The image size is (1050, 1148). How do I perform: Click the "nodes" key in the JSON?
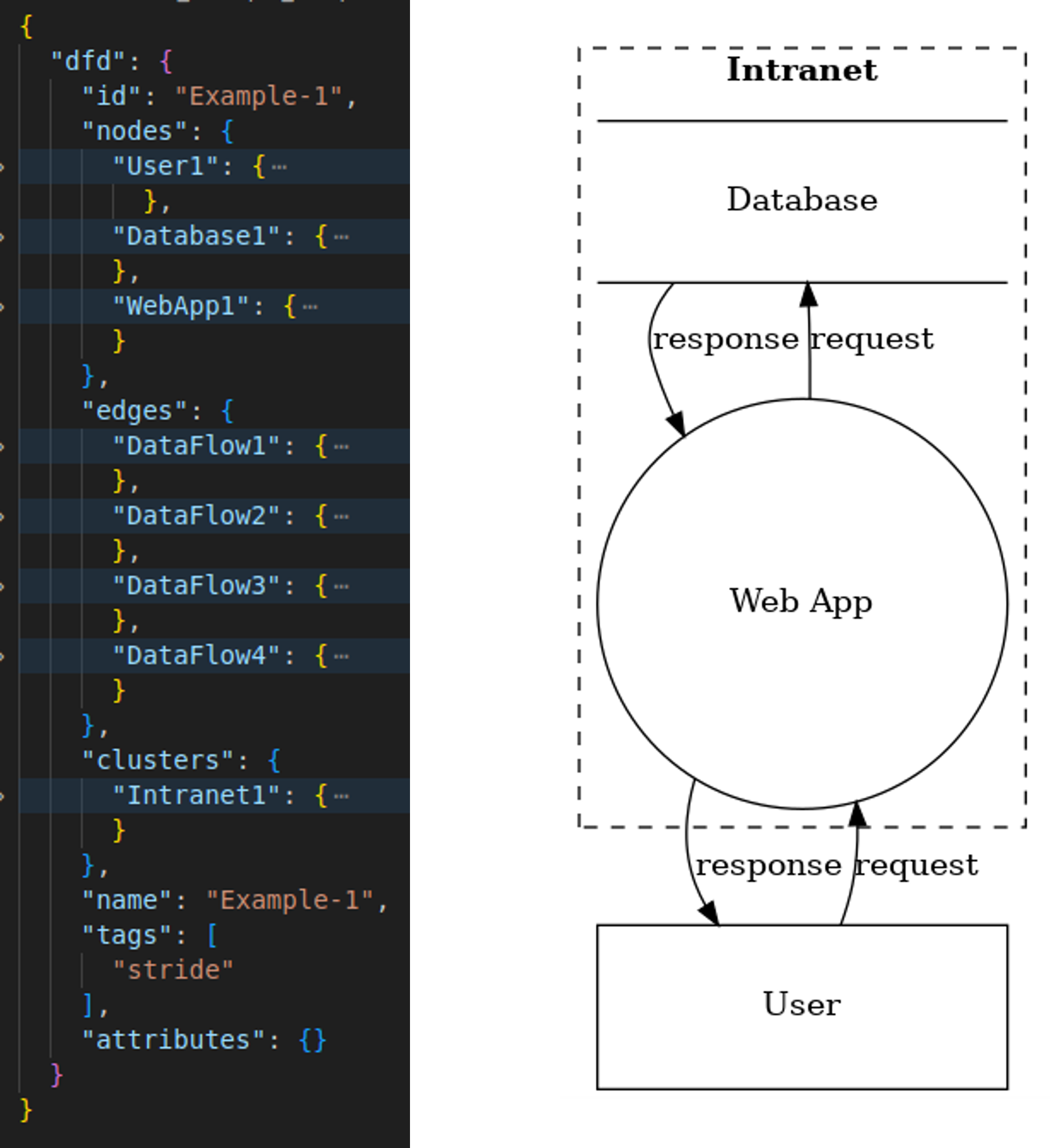tap(134, 131)
